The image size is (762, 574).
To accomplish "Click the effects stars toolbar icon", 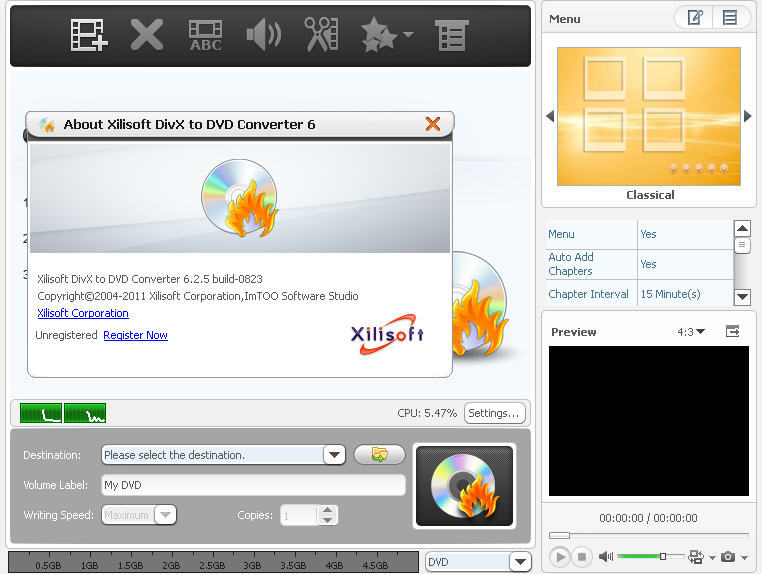I will [x=379, y=35].
